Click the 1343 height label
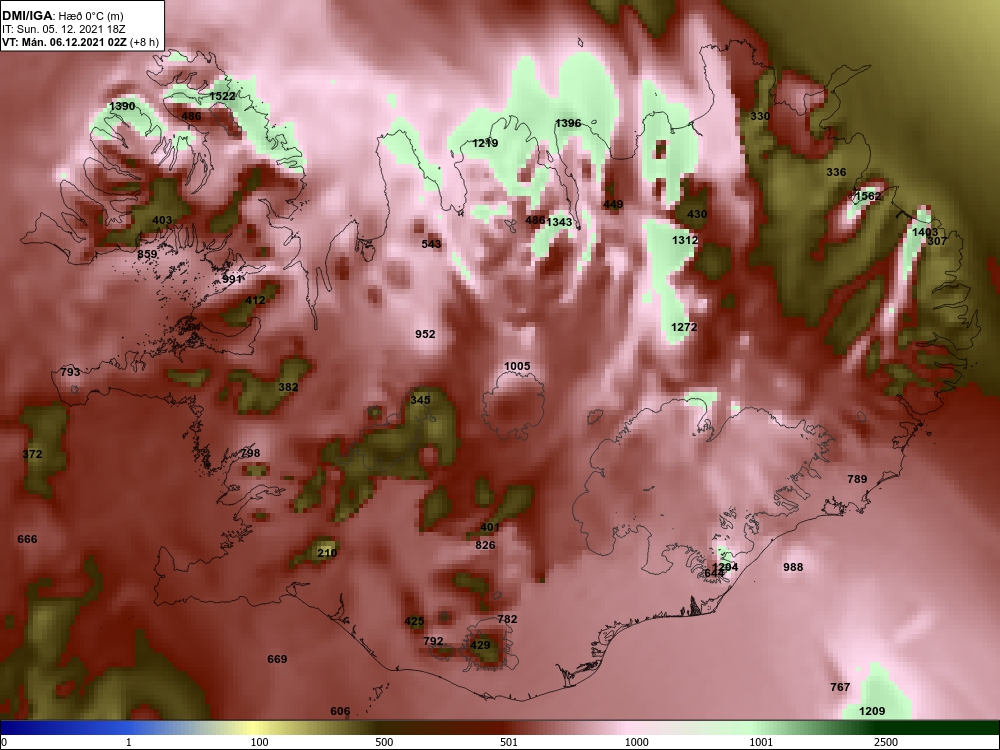 pyautogui.click(x=559, y=222)
